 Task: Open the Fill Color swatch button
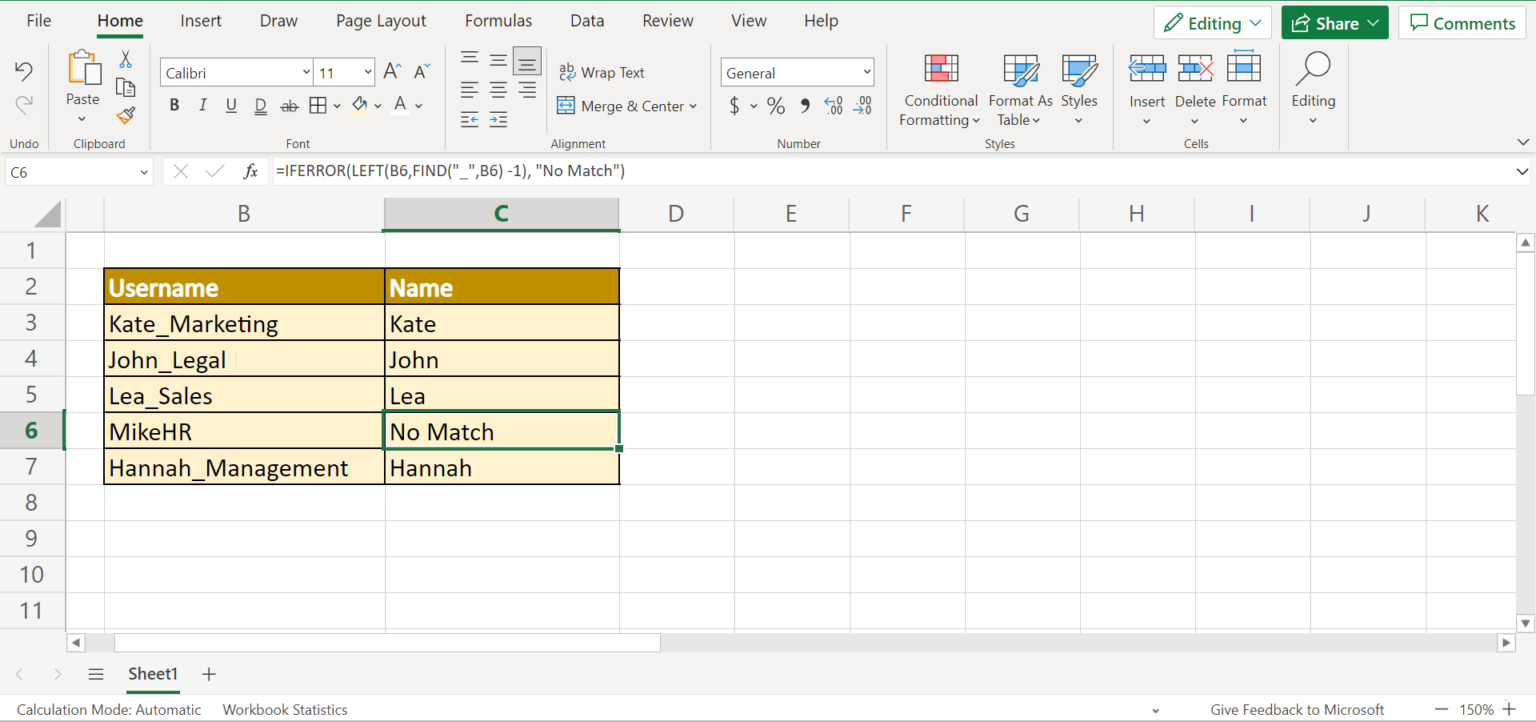point(359,106)
